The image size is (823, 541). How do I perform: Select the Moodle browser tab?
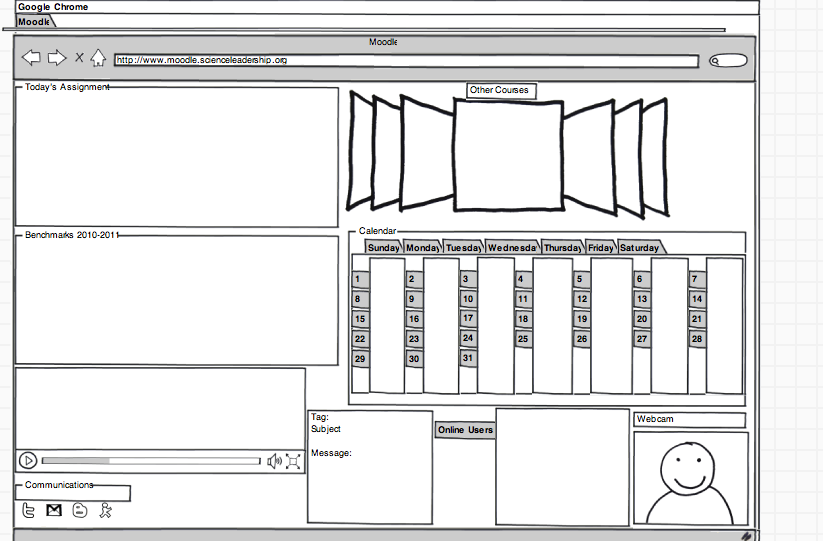pyautogui.click(x=34, y=22)
